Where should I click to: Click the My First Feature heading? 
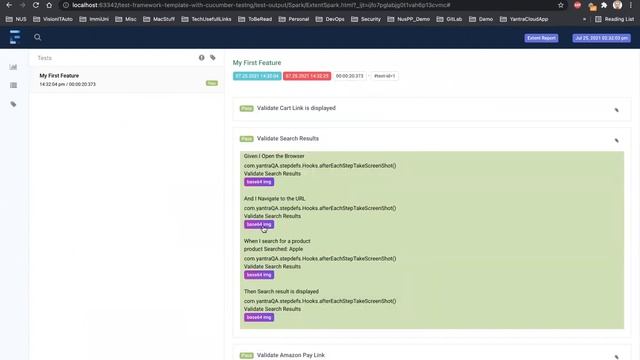pyautogui.click(x=257, y=63)
